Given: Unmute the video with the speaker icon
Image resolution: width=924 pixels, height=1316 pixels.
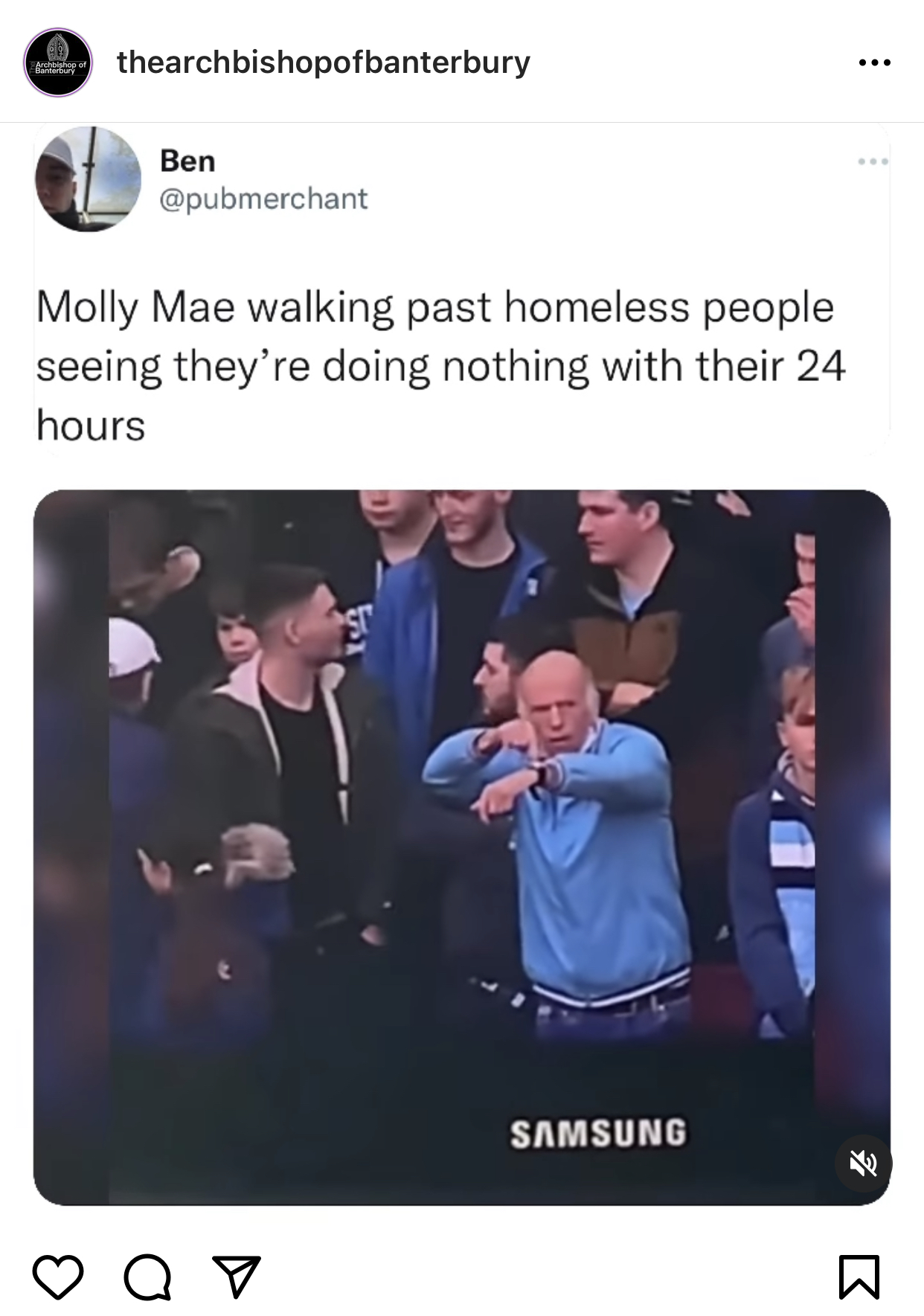Looking at the screenshot, I should (862, 1163).
